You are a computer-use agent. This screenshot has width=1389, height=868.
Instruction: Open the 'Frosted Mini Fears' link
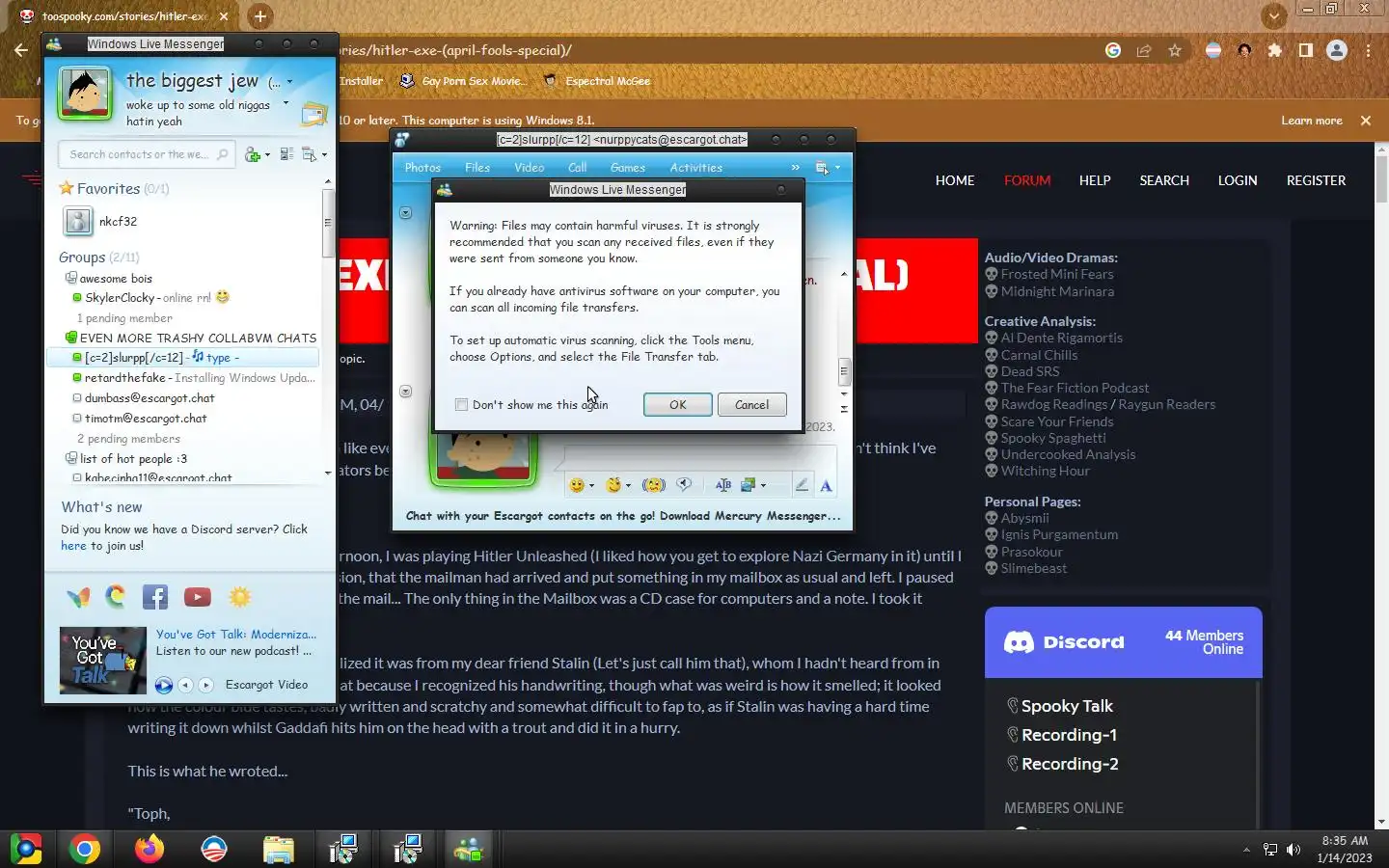tap(1056, 274)
